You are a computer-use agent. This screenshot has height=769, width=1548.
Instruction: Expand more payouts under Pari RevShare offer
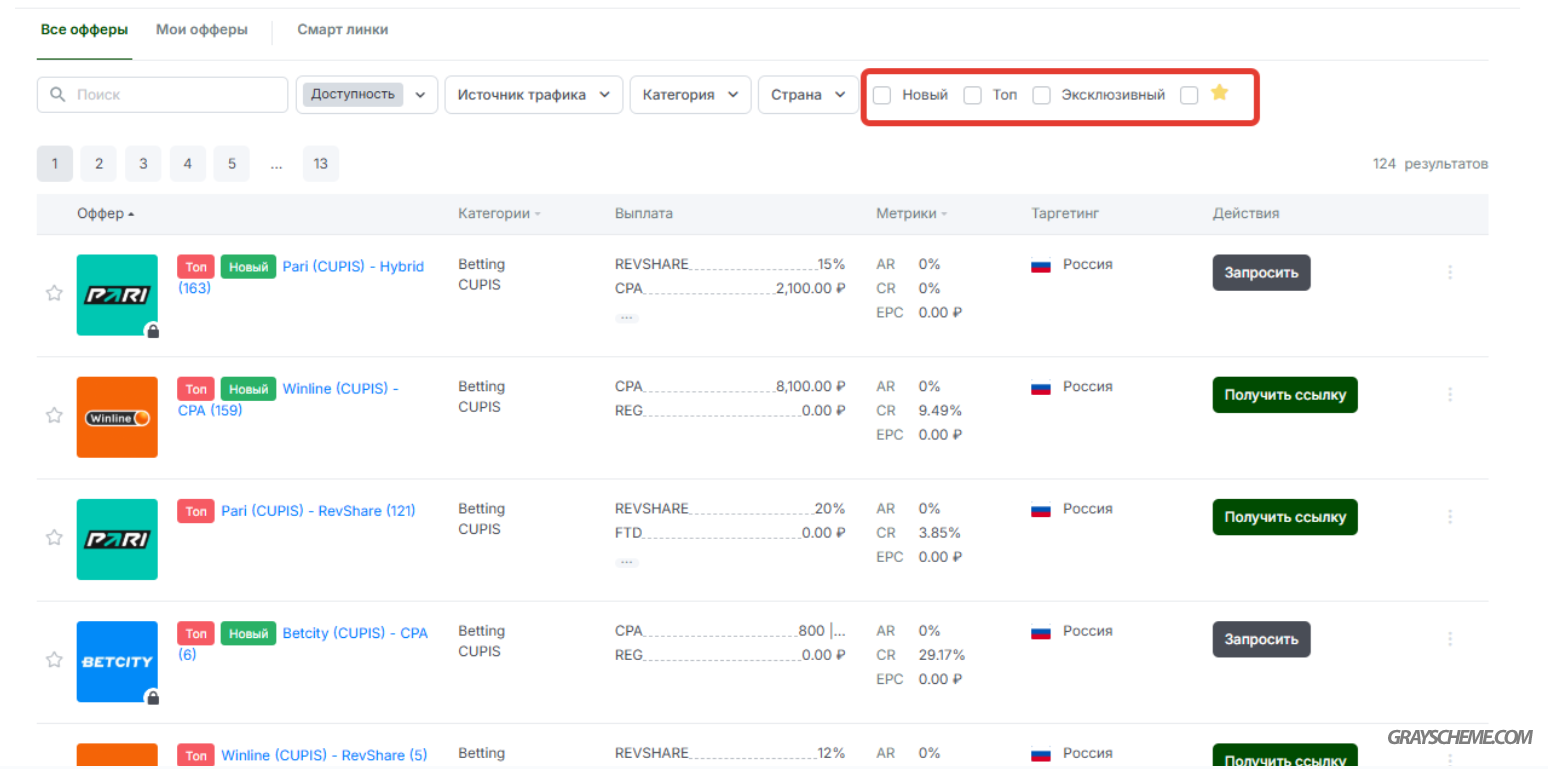coord(627,562)
